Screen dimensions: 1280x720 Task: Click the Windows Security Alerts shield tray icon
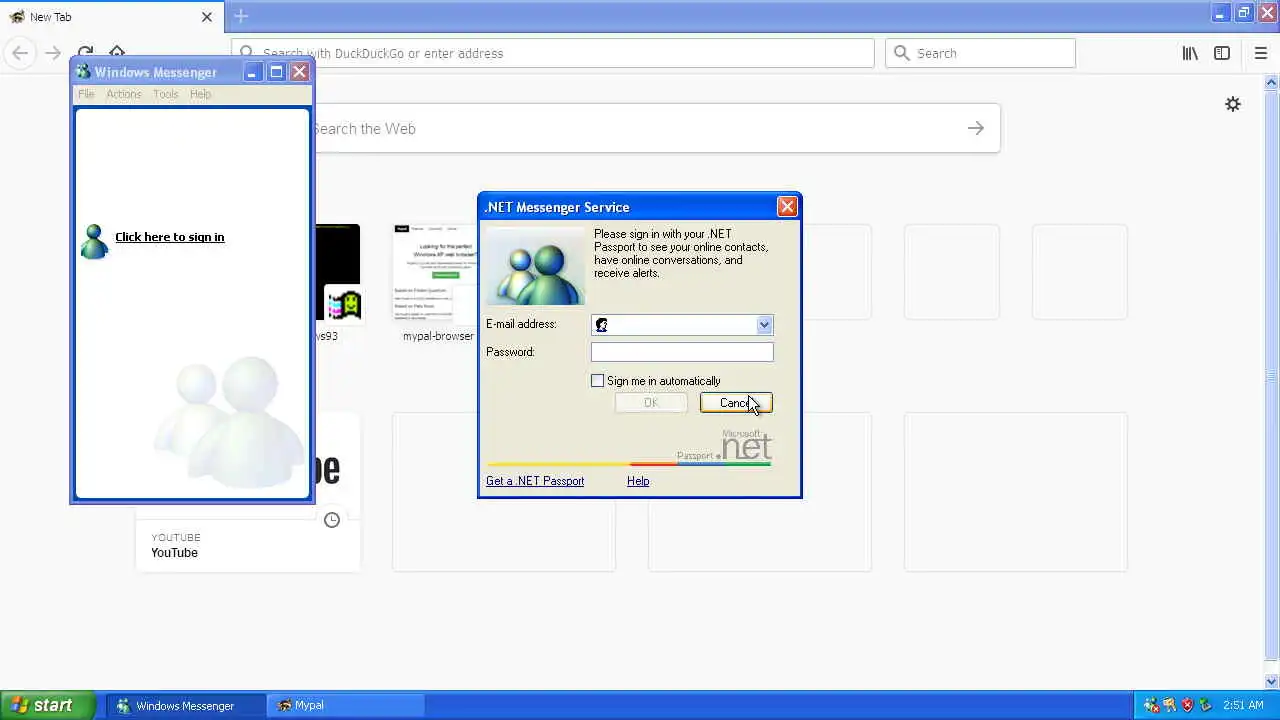tap(1187, 705)
